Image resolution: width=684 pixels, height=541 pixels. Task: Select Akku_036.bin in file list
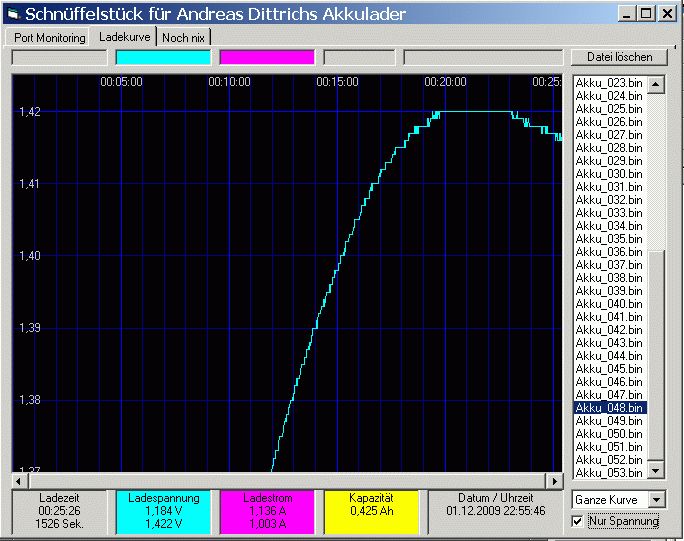pos(609,252)
